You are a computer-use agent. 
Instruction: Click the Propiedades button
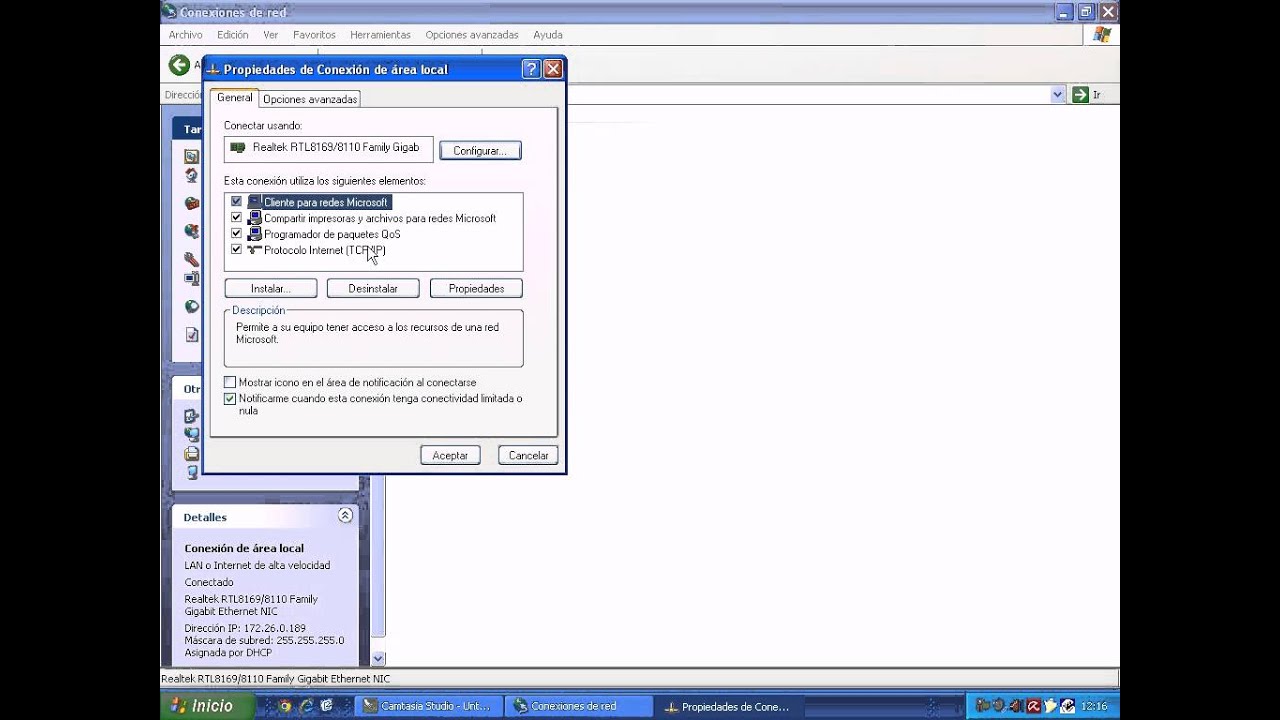coord(476,288)
